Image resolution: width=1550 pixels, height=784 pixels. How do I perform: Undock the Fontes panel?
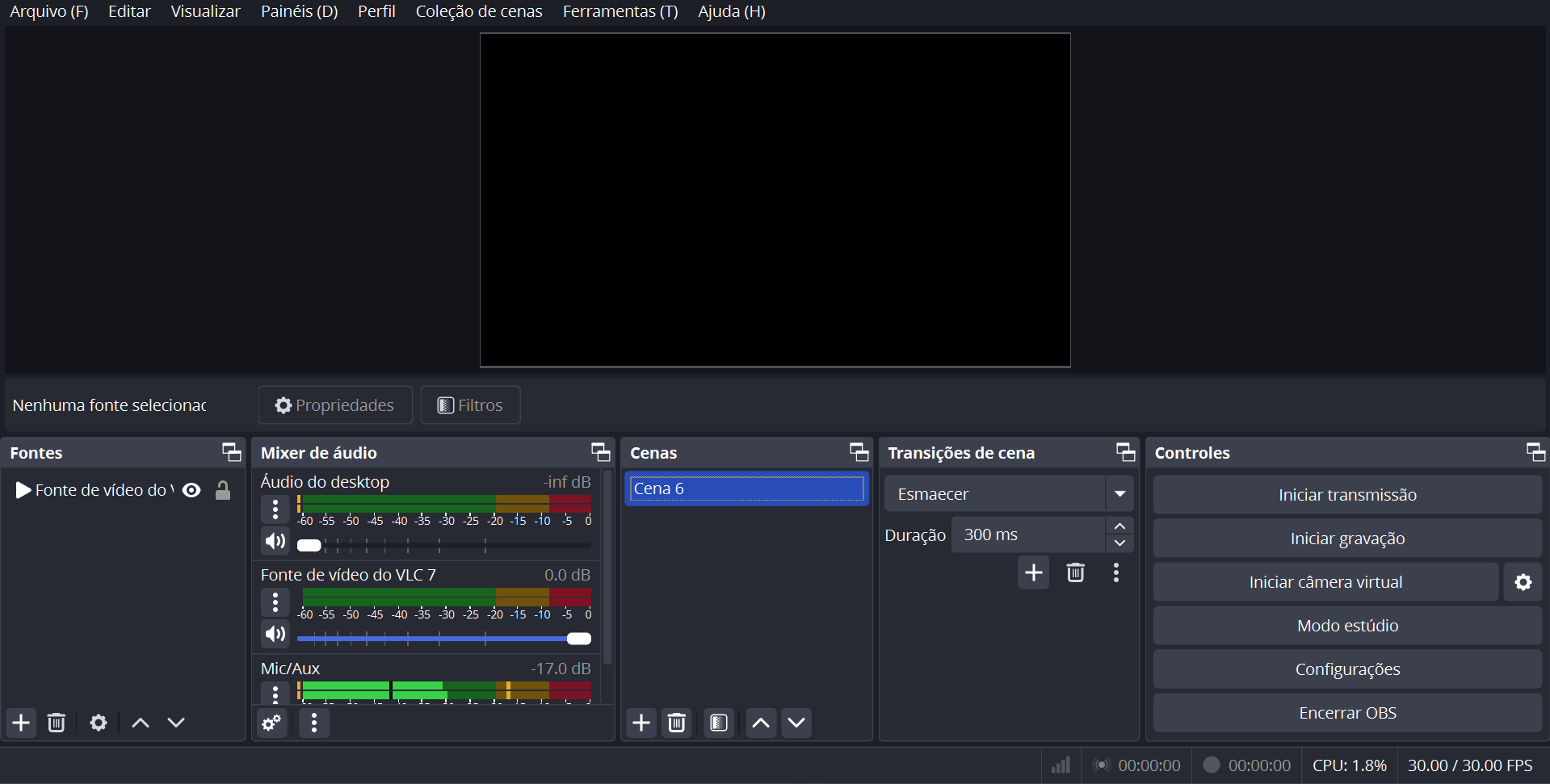tap(232, 452)
